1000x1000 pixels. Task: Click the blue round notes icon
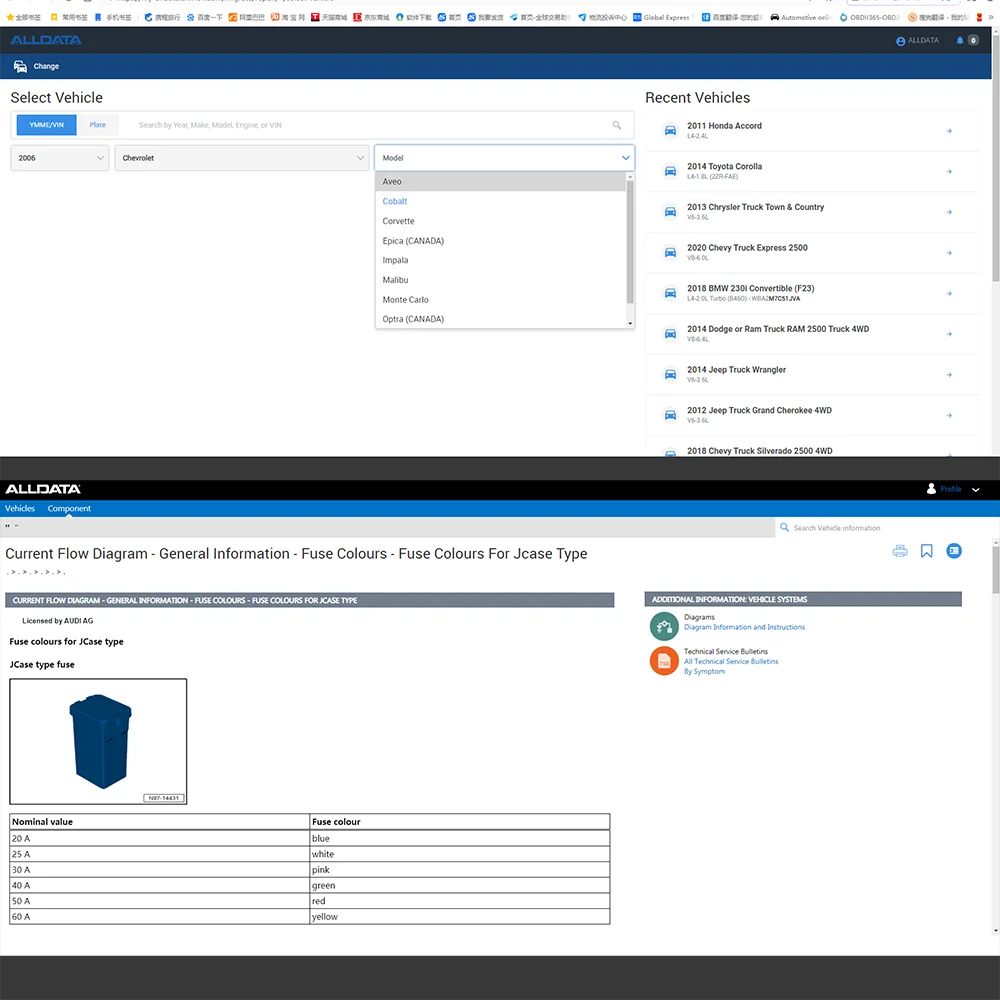954,551
